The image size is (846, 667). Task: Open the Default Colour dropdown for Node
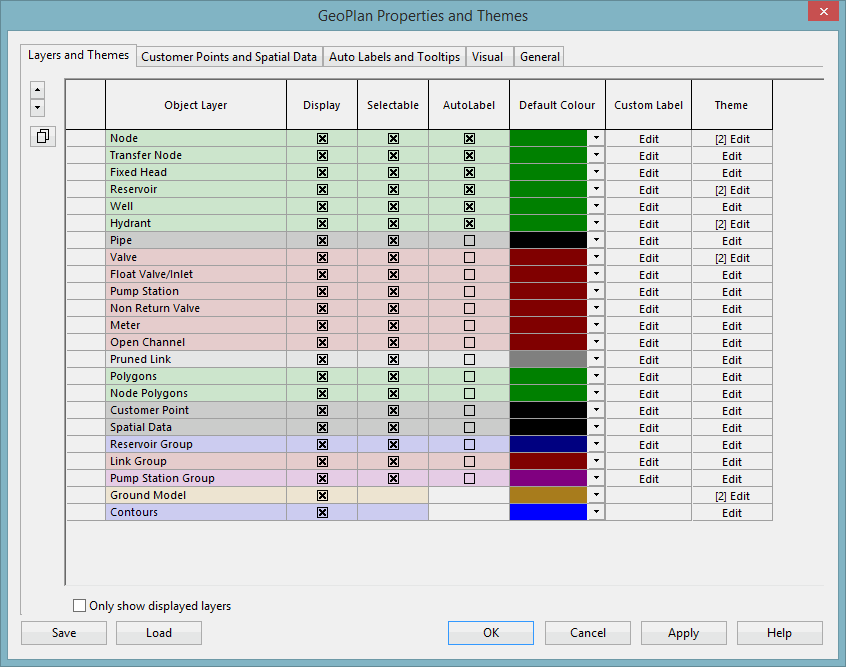coord(594,138)
